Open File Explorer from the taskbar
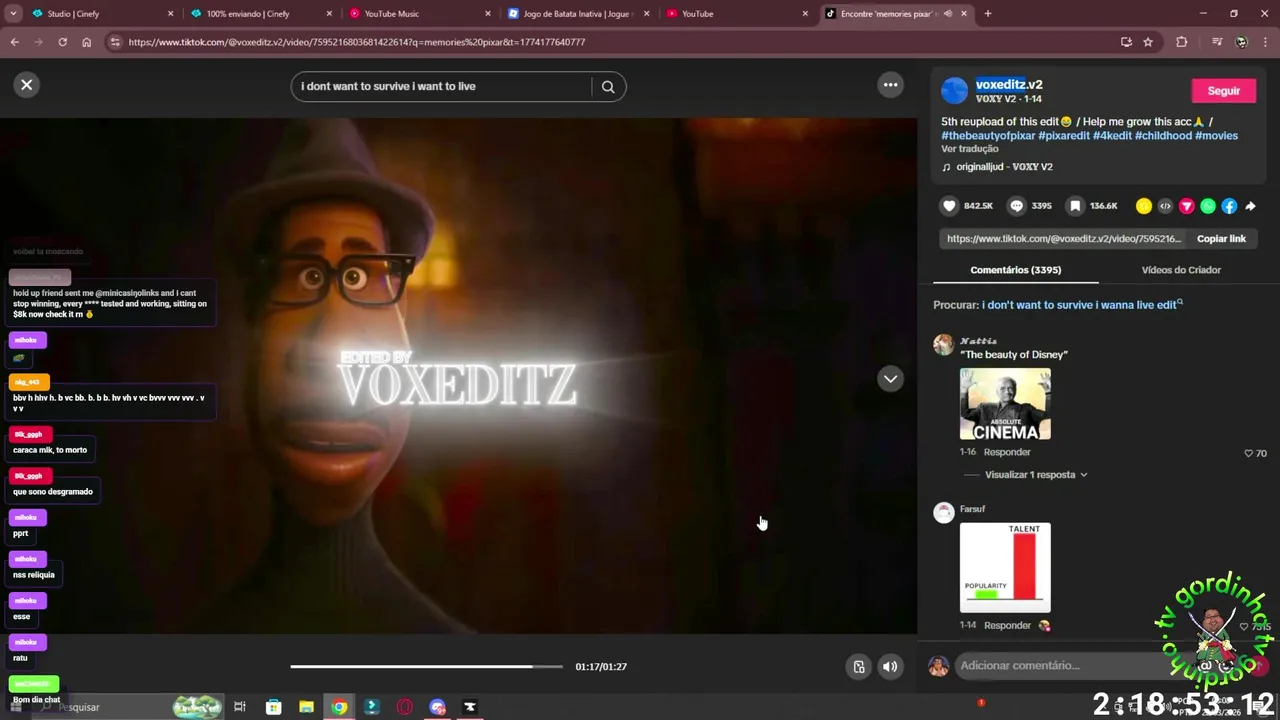Screen dimensions: 1280x720 [306, 707]
